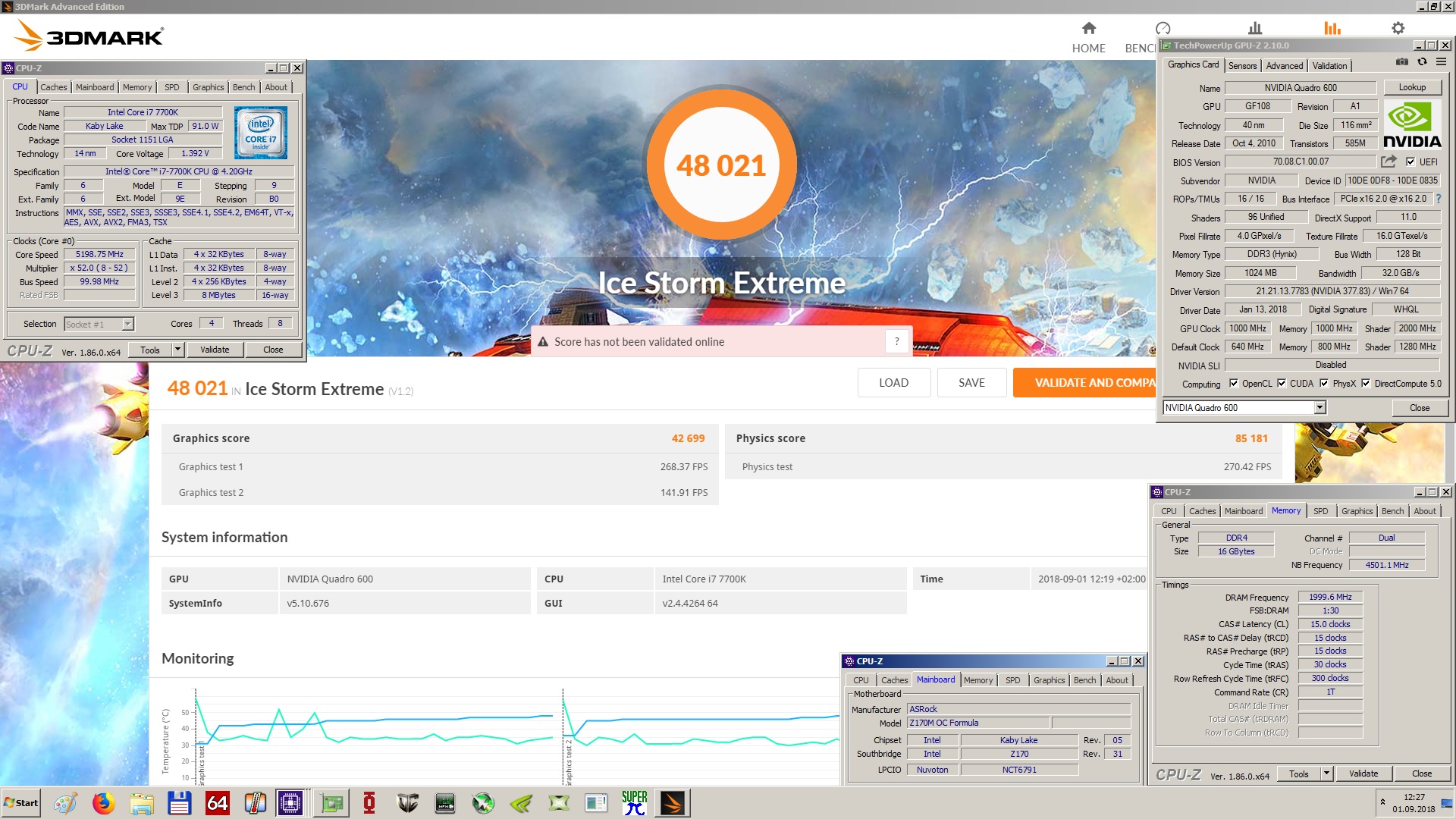Click Validate in top-left CPU-Z window
Image resolution: width=1456 pixels, height=819 pixels.
[215, 350]
